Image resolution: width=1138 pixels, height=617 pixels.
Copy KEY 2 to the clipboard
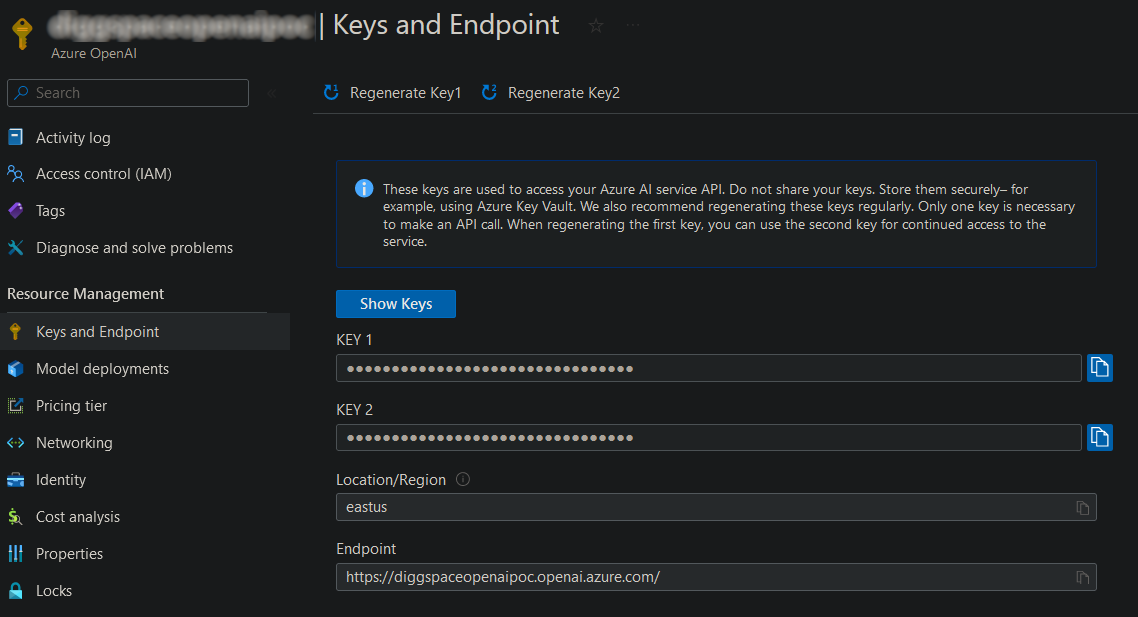click(x=1100, y=437)
